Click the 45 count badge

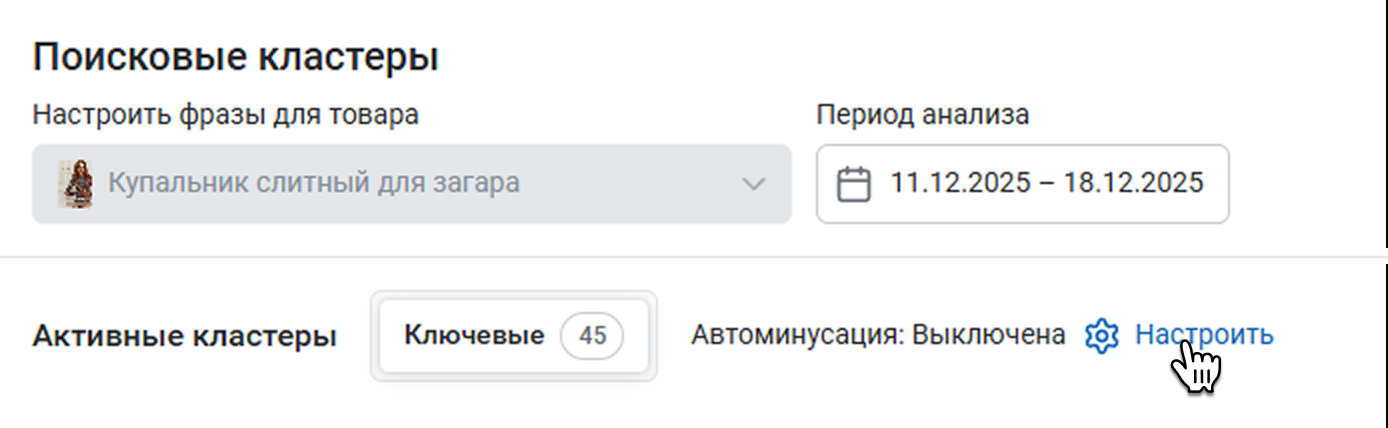pyautogui.click(x=592, y=335)
